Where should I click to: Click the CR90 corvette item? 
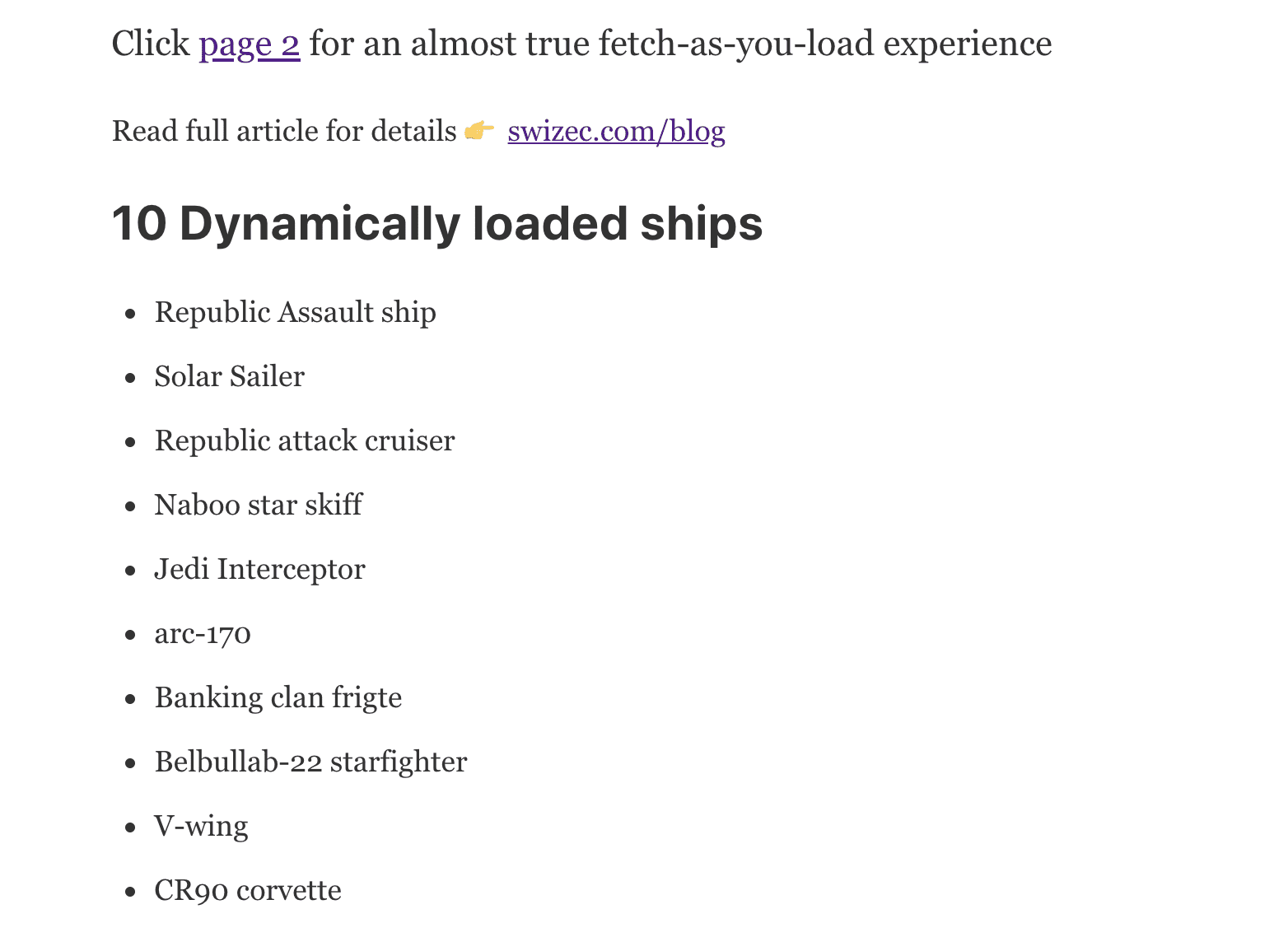coord(248,891)
